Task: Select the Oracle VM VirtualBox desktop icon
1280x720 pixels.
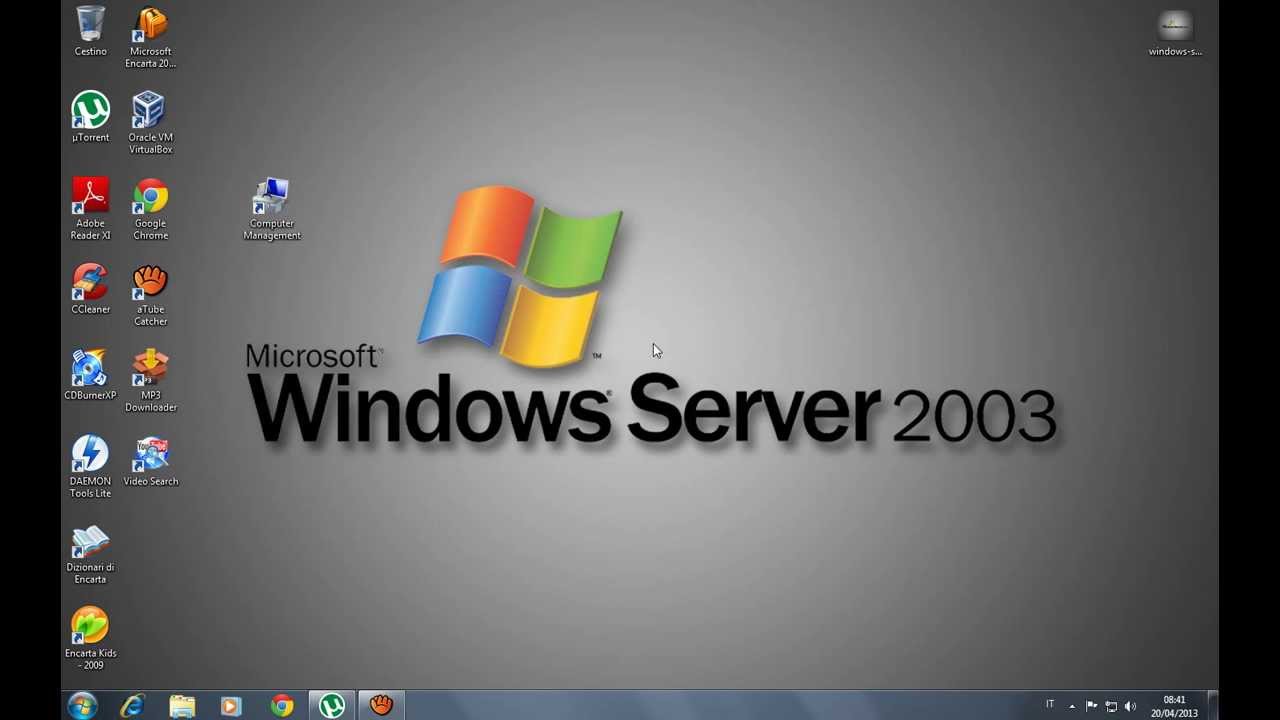Action: [150, 123]
